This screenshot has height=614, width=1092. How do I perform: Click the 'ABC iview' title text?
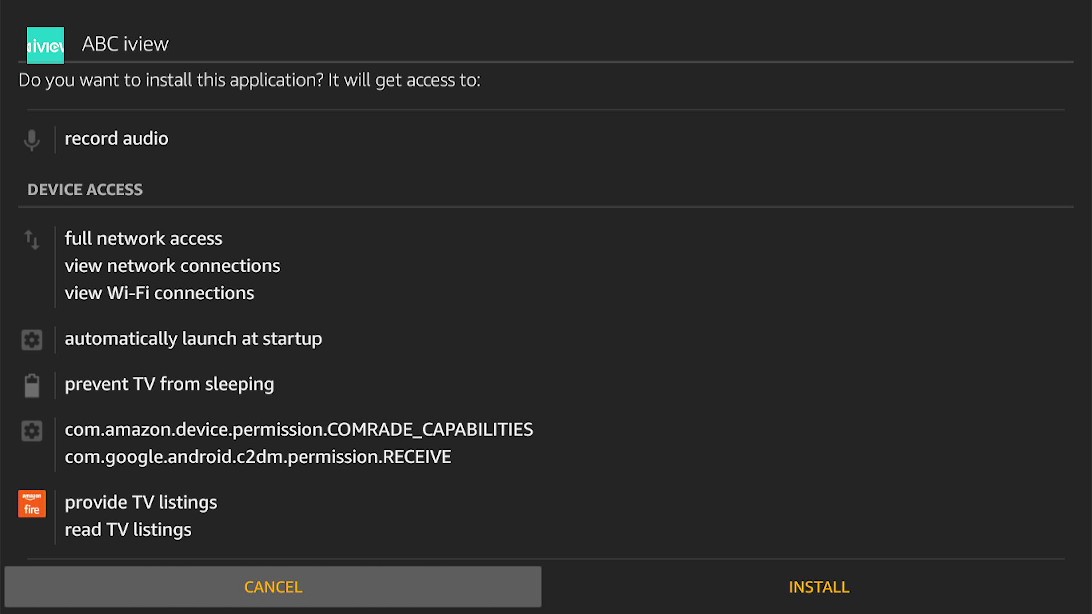click(x=125, y=44)
